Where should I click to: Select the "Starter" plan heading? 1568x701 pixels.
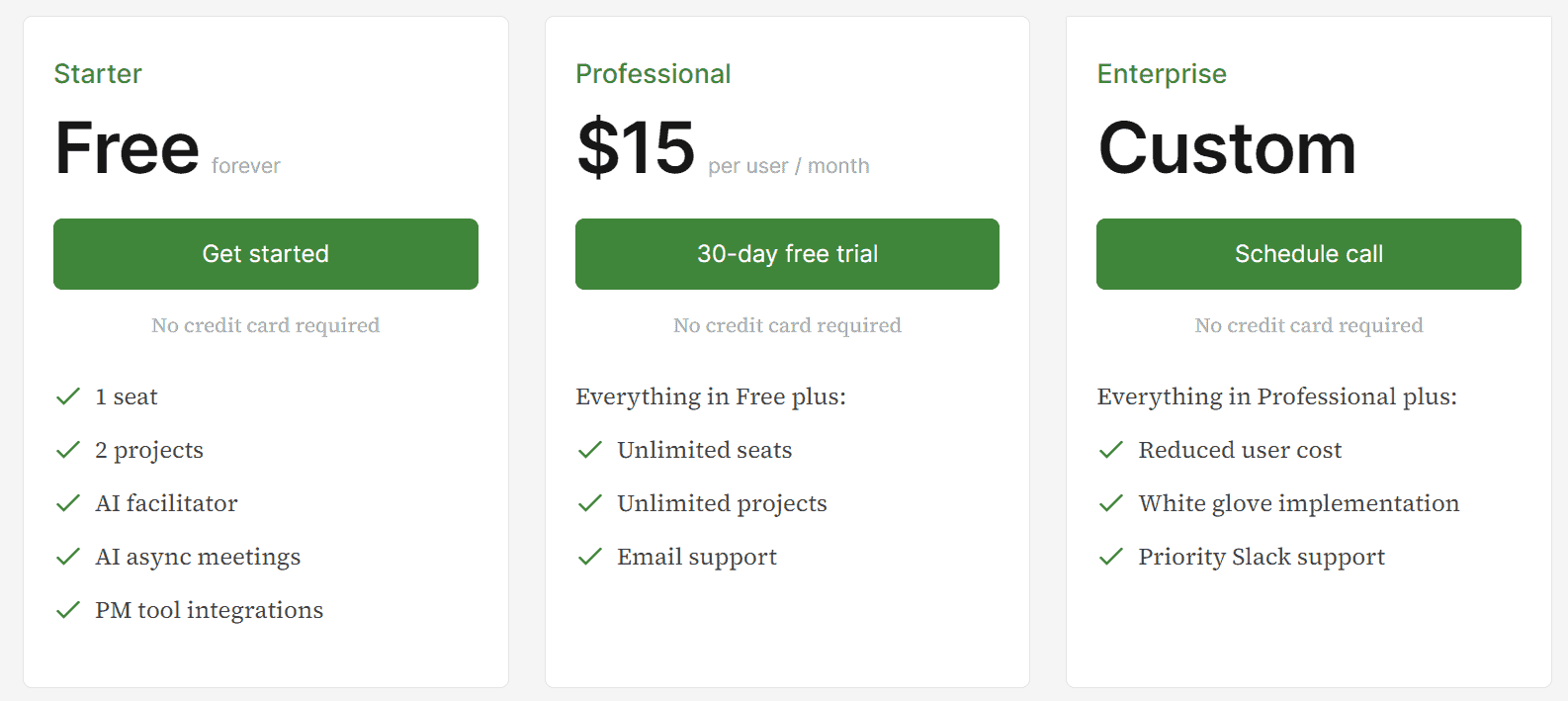[98, 73]
